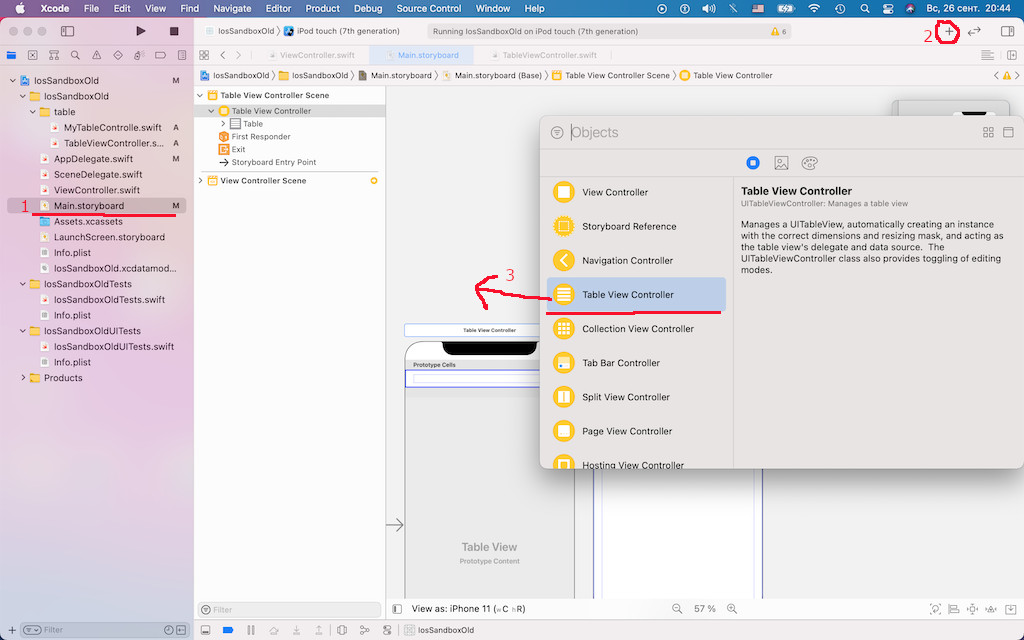
Task: Toggle the library details pane
Action: [1008, 133]
